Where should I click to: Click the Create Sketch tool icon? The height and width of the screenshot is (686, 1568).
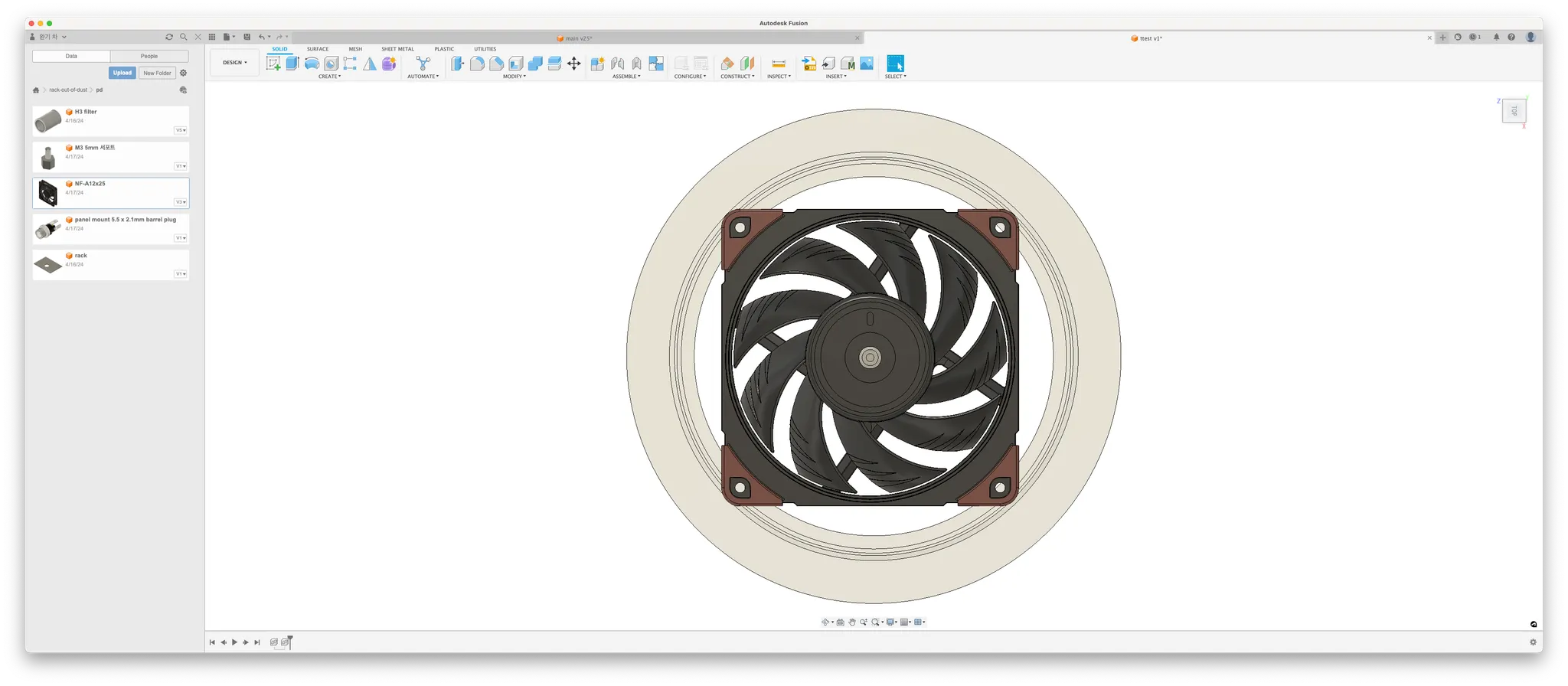click(x=273, y=64)
